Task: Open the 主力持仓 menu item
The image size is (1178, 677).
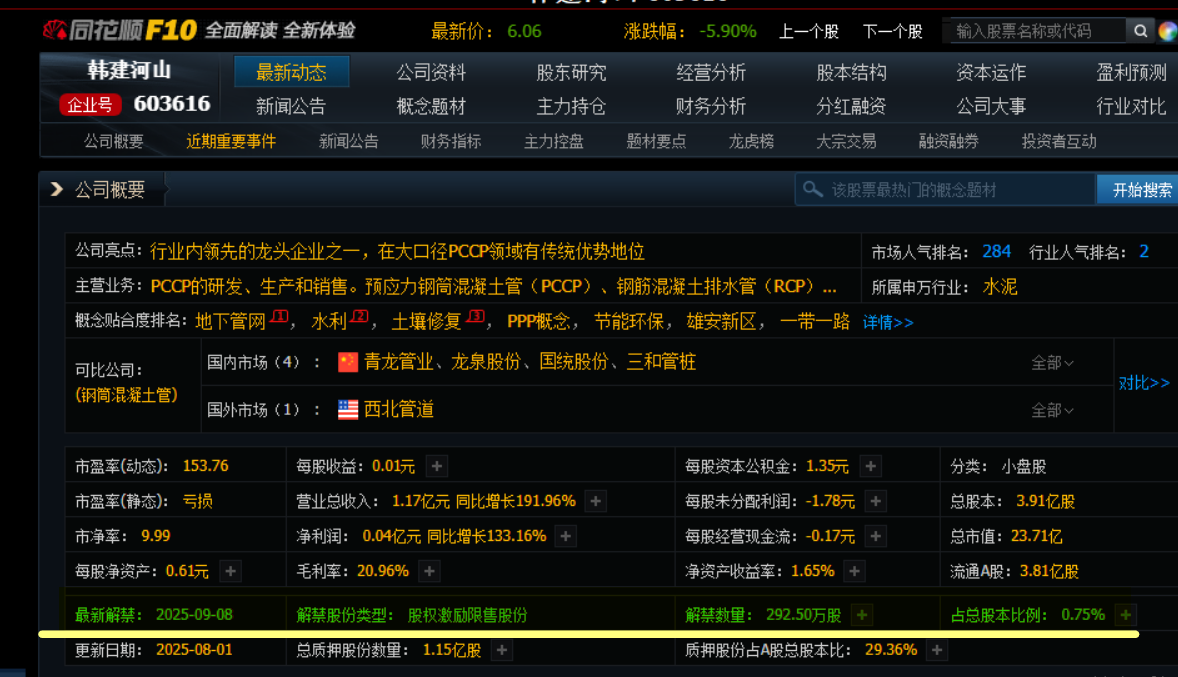Action: click(571, 106)
